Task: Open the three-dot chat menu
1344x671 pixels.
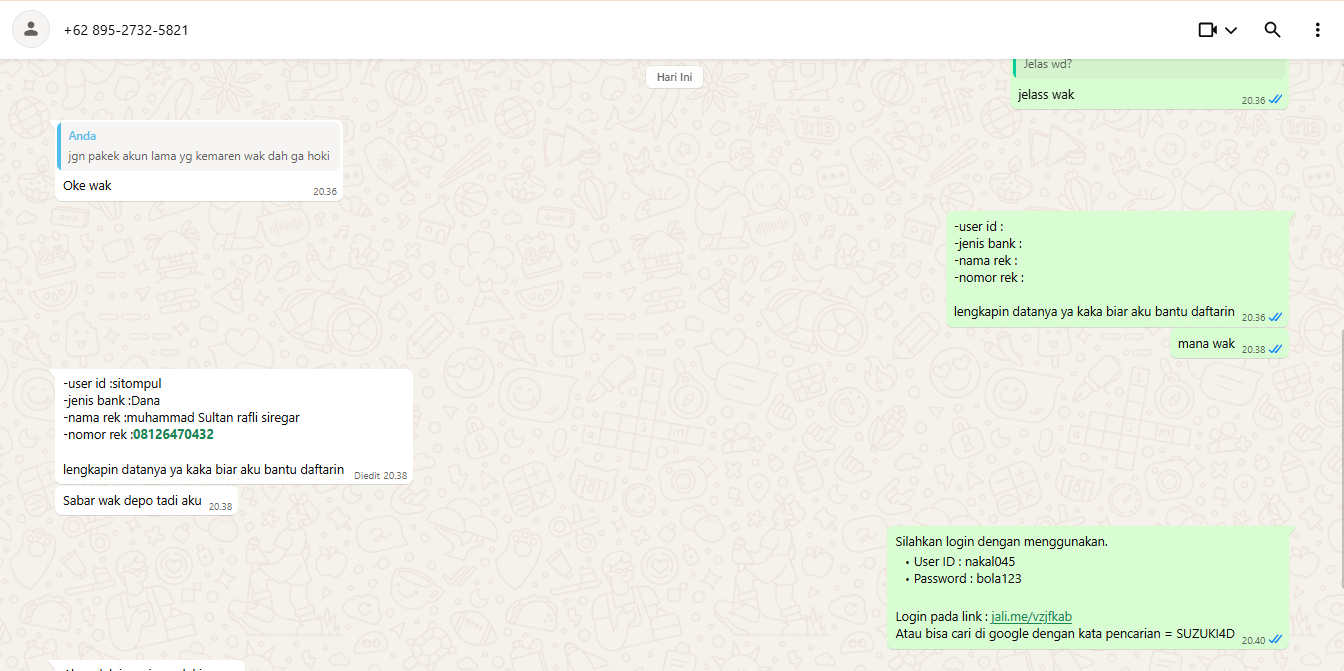Action: coord(1318,30)
